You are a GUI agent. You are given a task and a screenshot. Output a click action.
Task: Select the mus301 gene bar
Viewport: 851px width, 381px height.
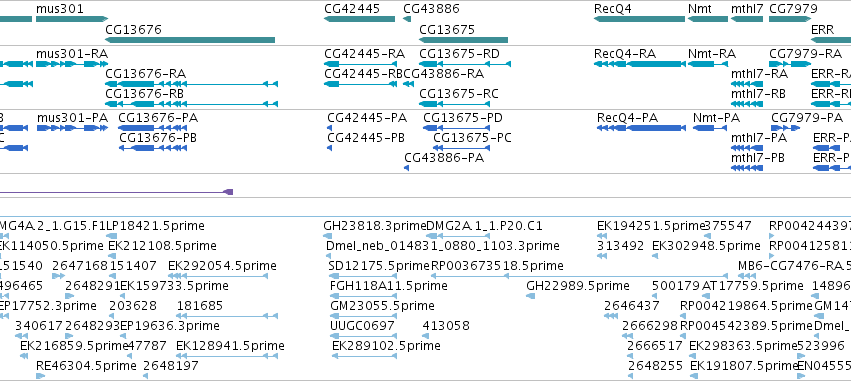(x=72, y=19)
